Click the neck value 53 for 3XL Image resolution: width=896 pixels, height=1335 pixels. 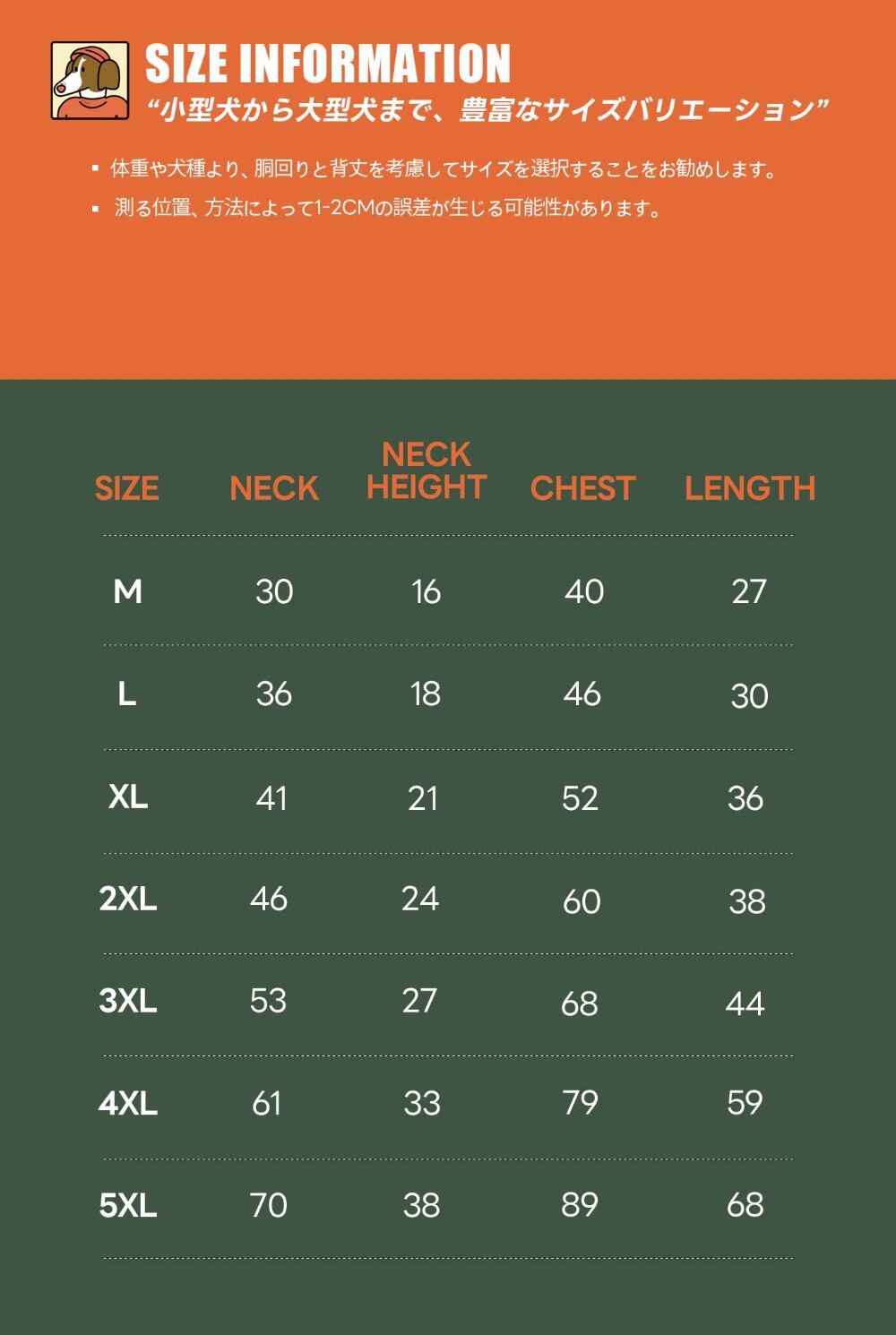268,1001
